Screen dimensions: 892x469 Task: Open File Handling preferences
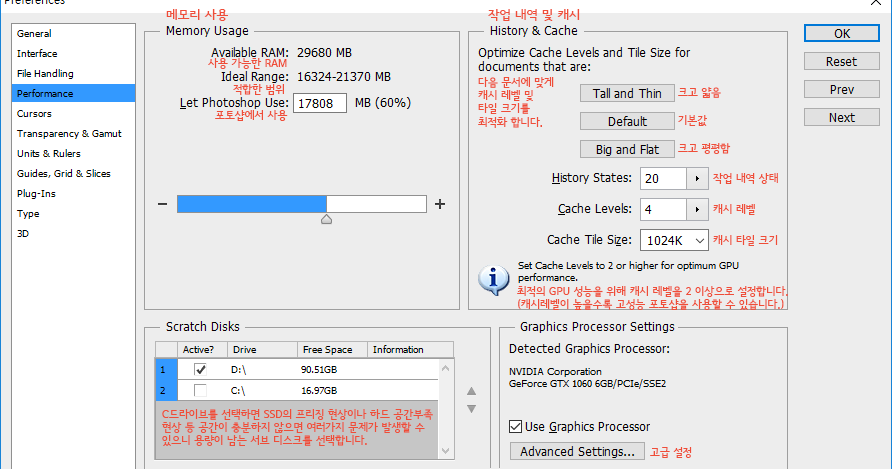pos(73,73)
